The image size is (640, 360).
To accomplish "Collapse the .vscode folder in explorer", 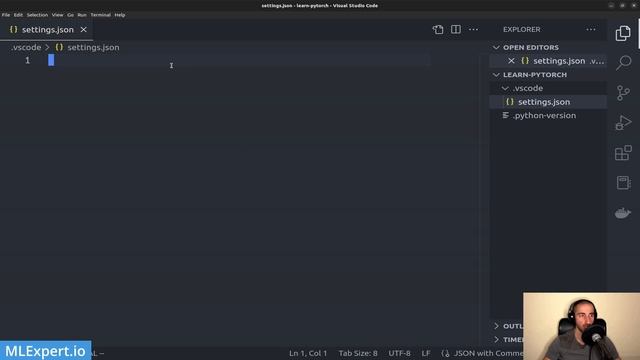I will [548, 88].
